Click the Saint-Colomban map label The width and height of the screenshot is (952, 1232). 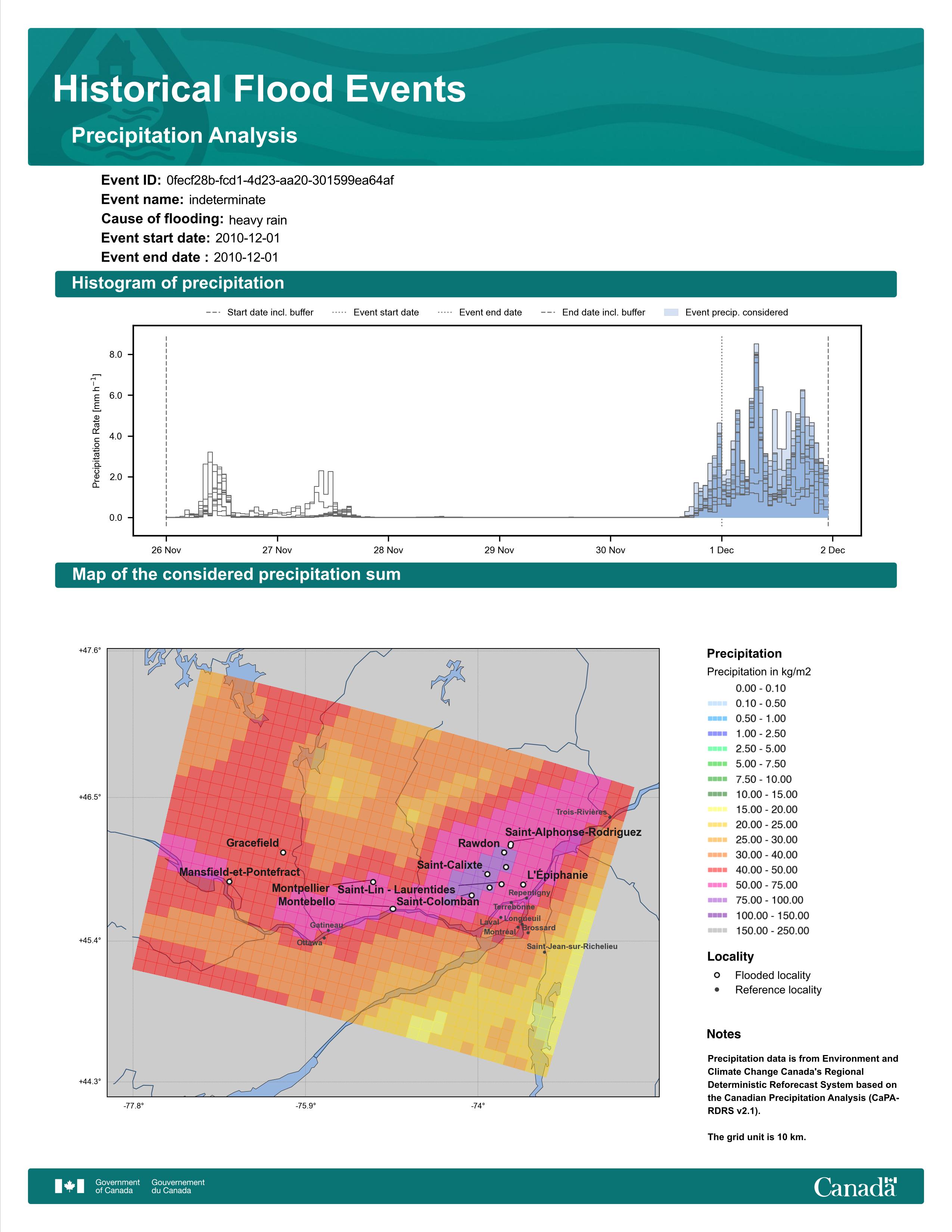click(438, 902)
